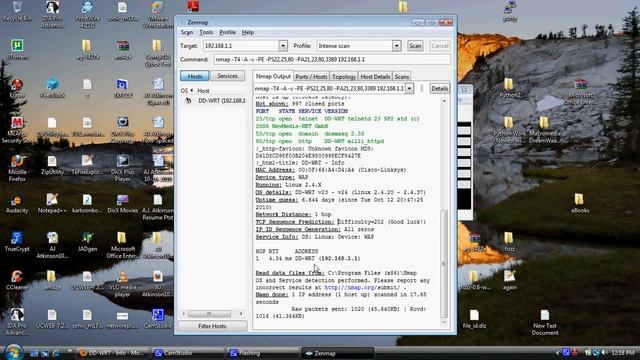Launch VLC media player from the desktop

coord(122,284)
